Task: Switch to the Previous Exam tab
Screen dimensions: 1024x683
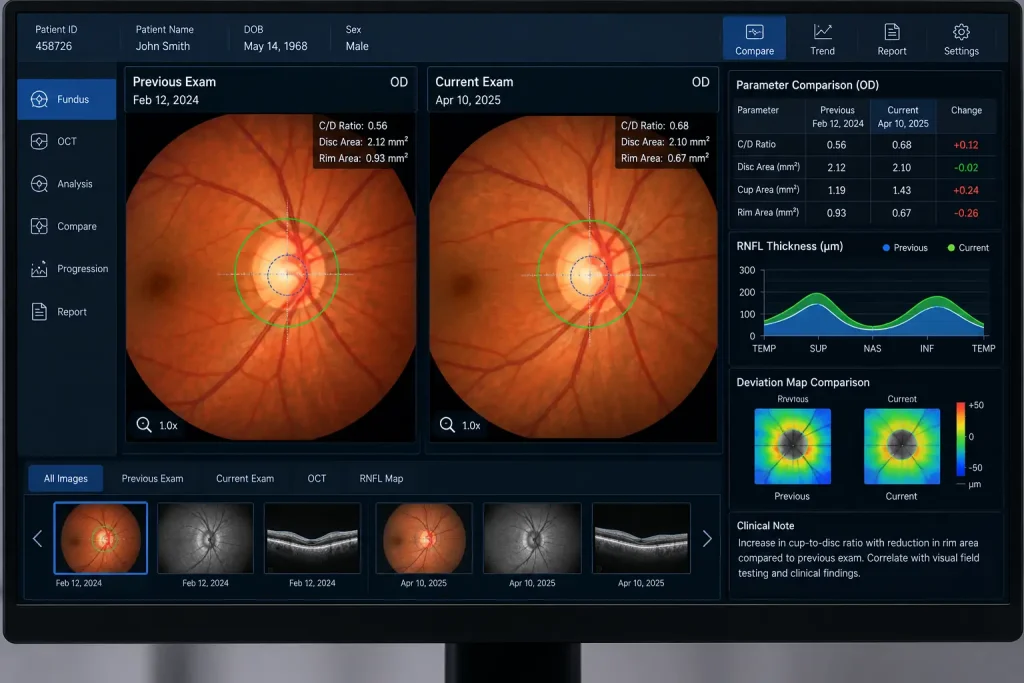Action: click(152, 478)
